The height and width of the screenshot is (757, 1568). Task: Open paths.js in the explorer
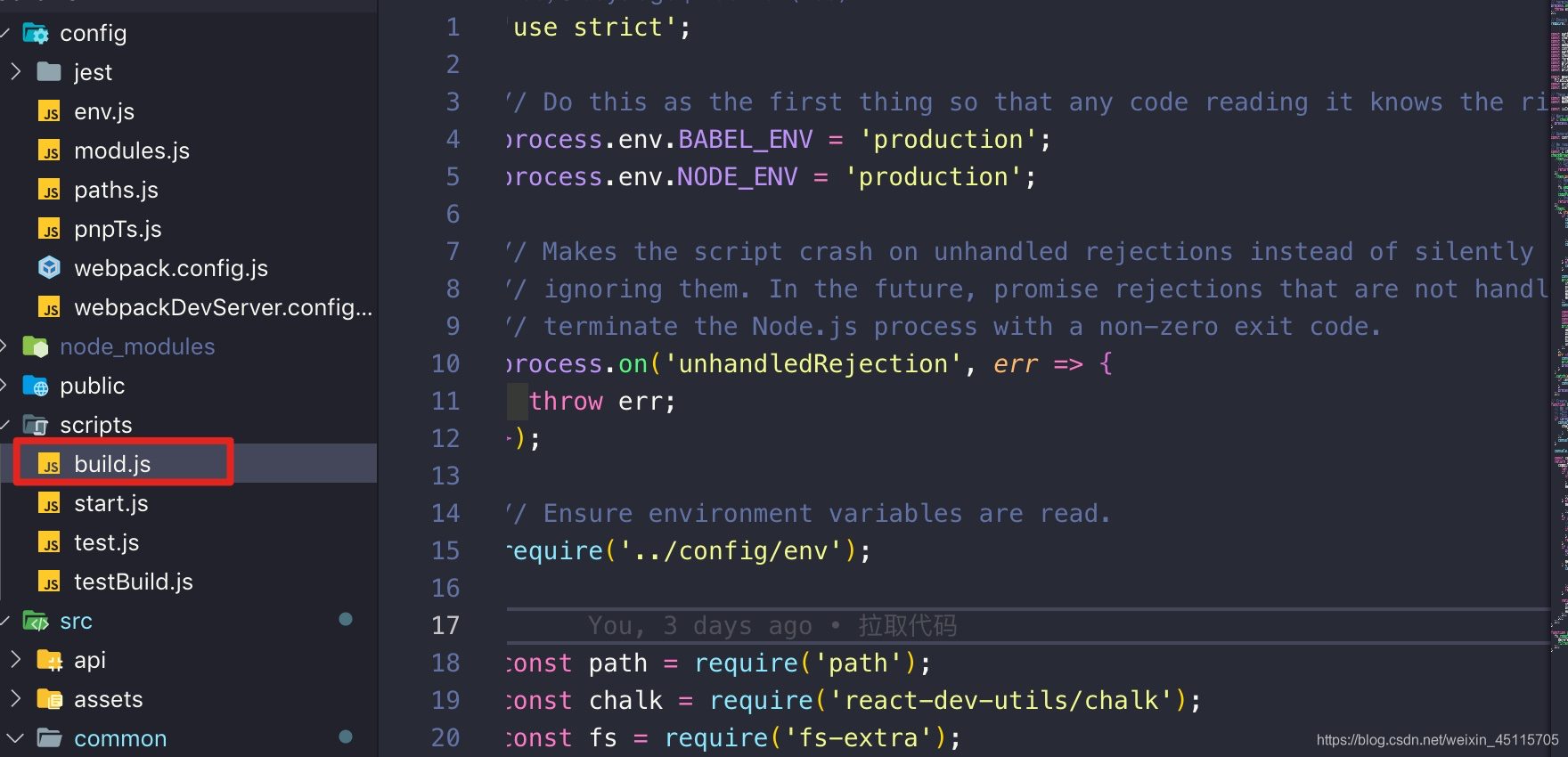[x=116, y=190]
